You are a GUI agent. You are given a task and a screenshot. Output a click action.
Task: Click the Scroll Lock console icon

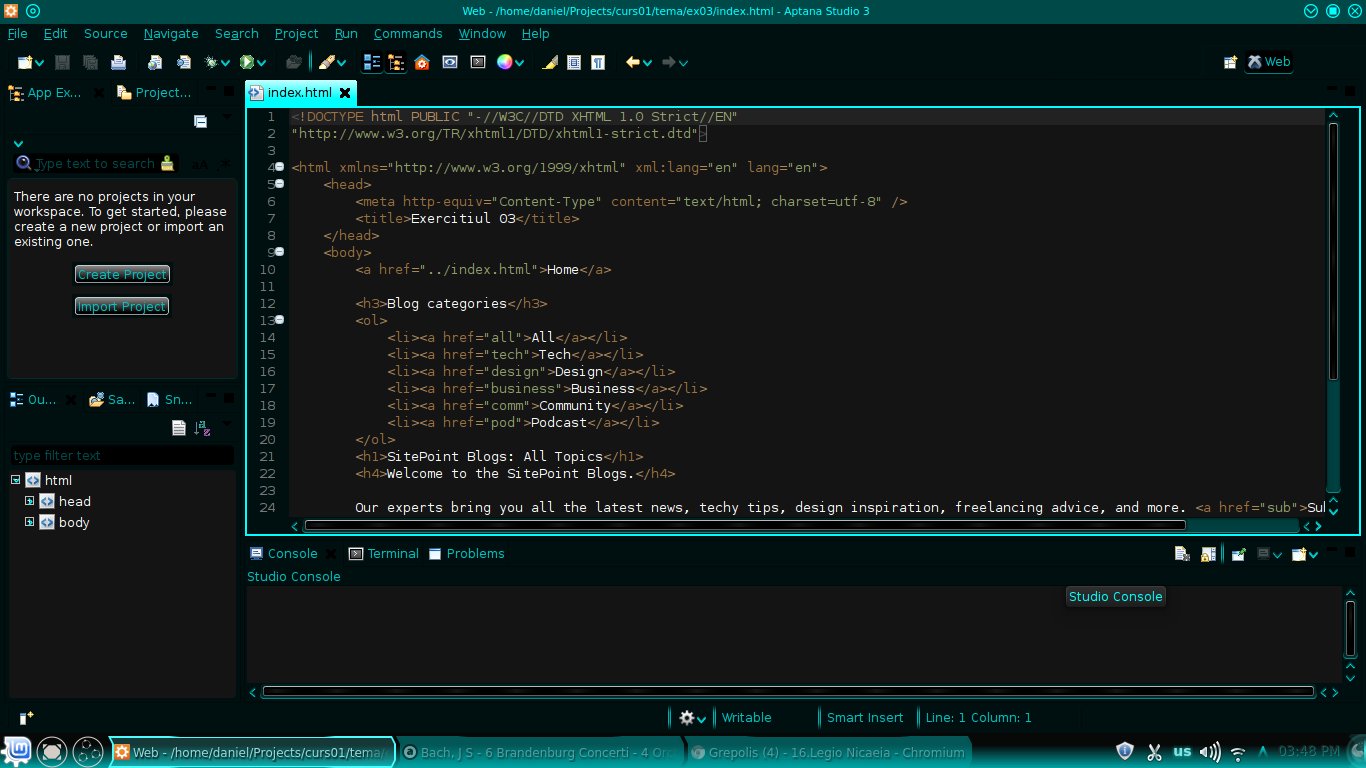click(x=1208, y=554)
